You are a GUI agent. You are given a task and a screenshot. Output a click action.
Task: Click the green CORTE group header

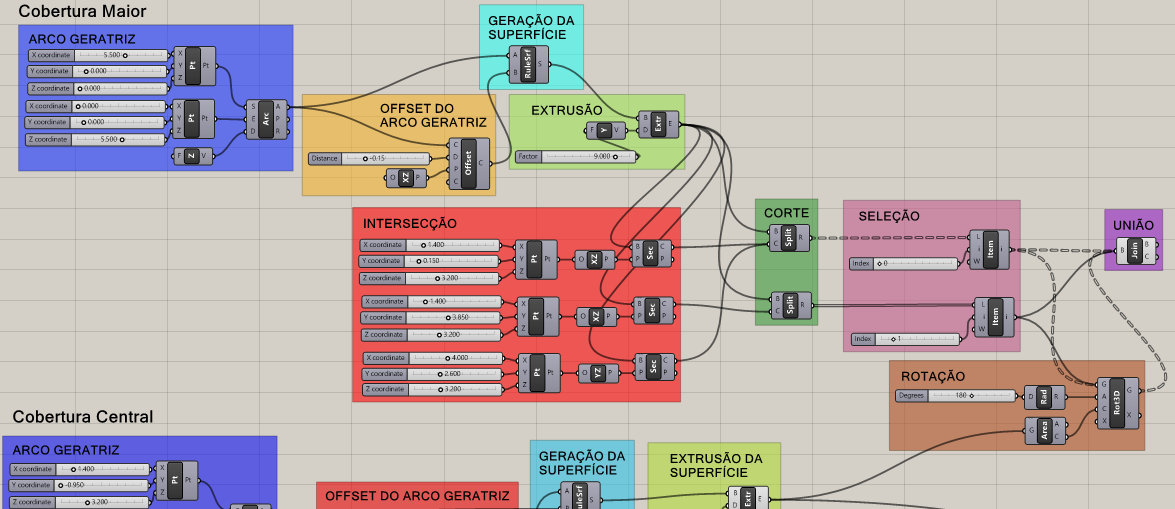click(786, 214)
